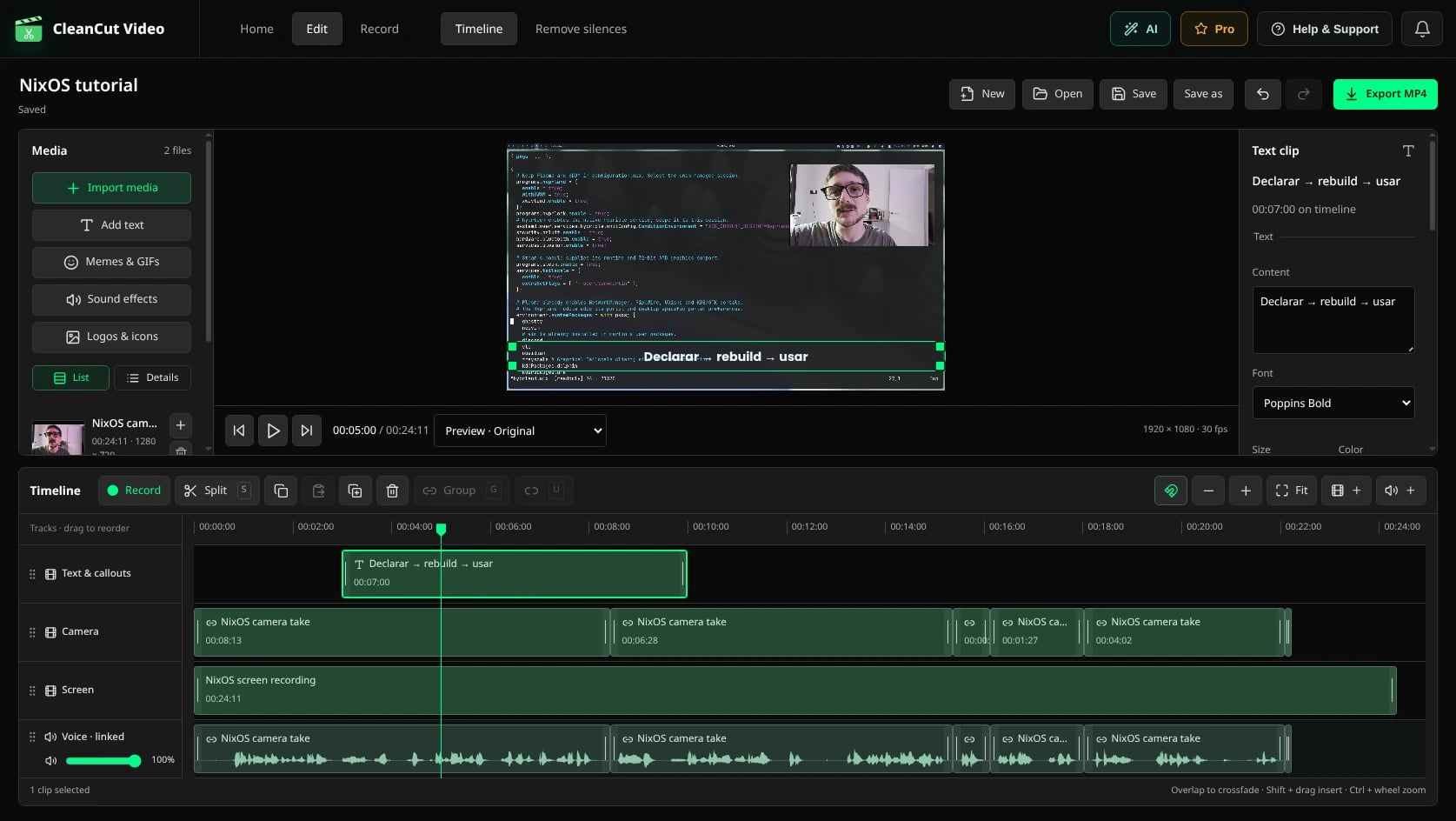
Task: Split the clip at playhead
Action: tap(216, 491)
